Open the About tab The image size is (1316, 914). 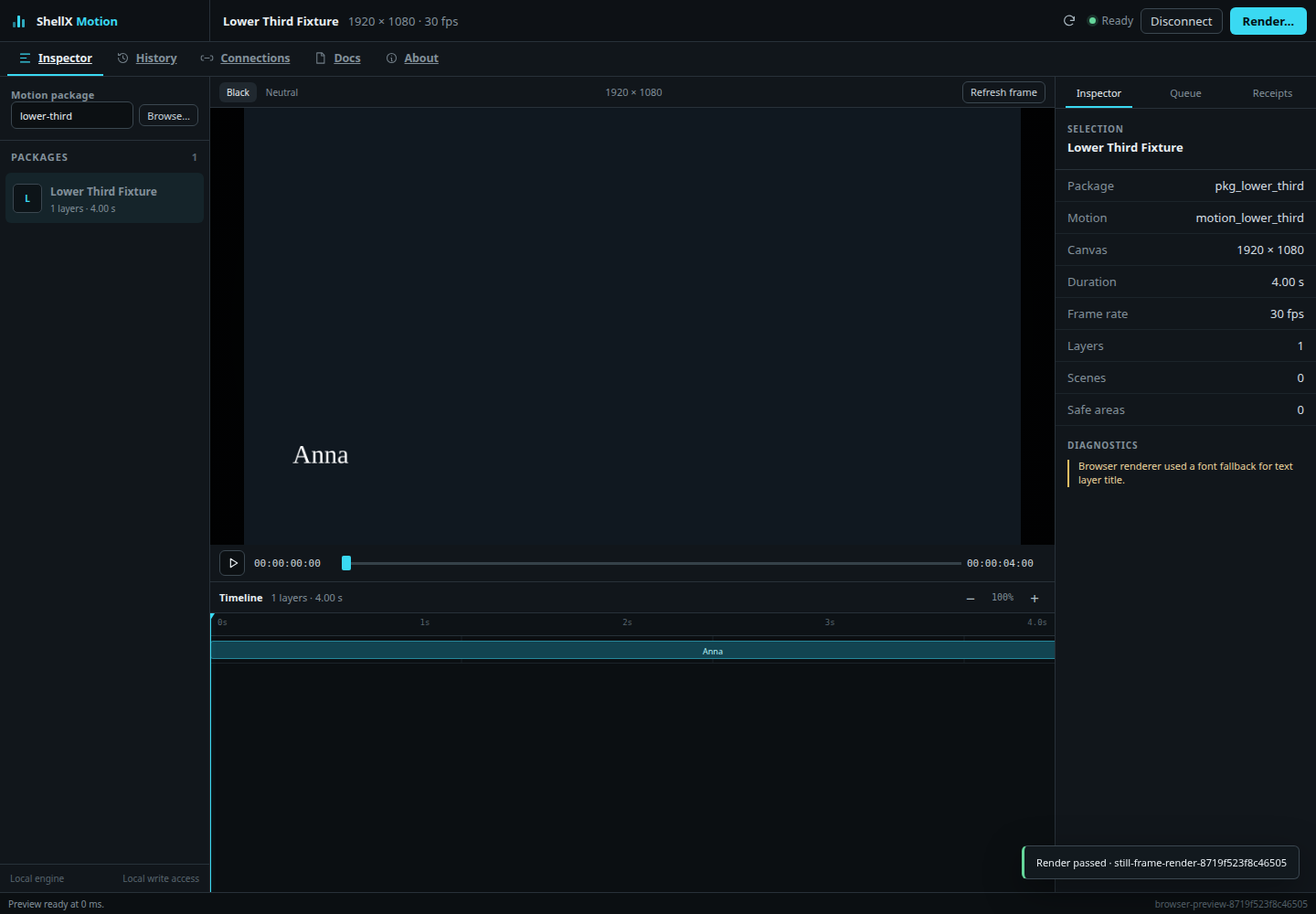[412, 58]
